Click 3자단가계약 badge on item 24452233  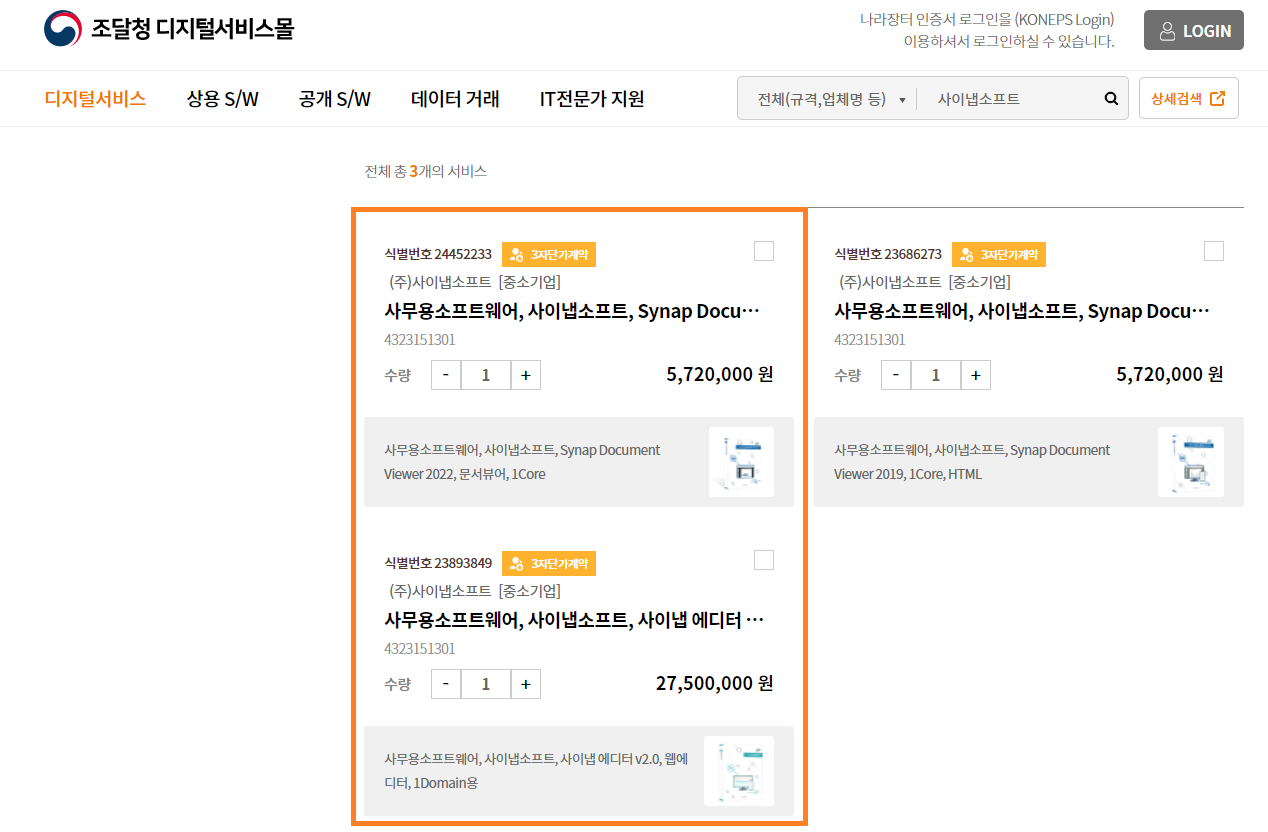click(x=549, y=255)
